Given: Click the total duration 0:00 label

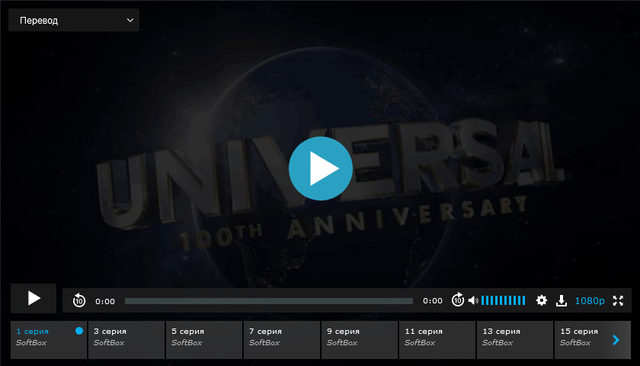Looking at the screenshot, I should point(432,301).
